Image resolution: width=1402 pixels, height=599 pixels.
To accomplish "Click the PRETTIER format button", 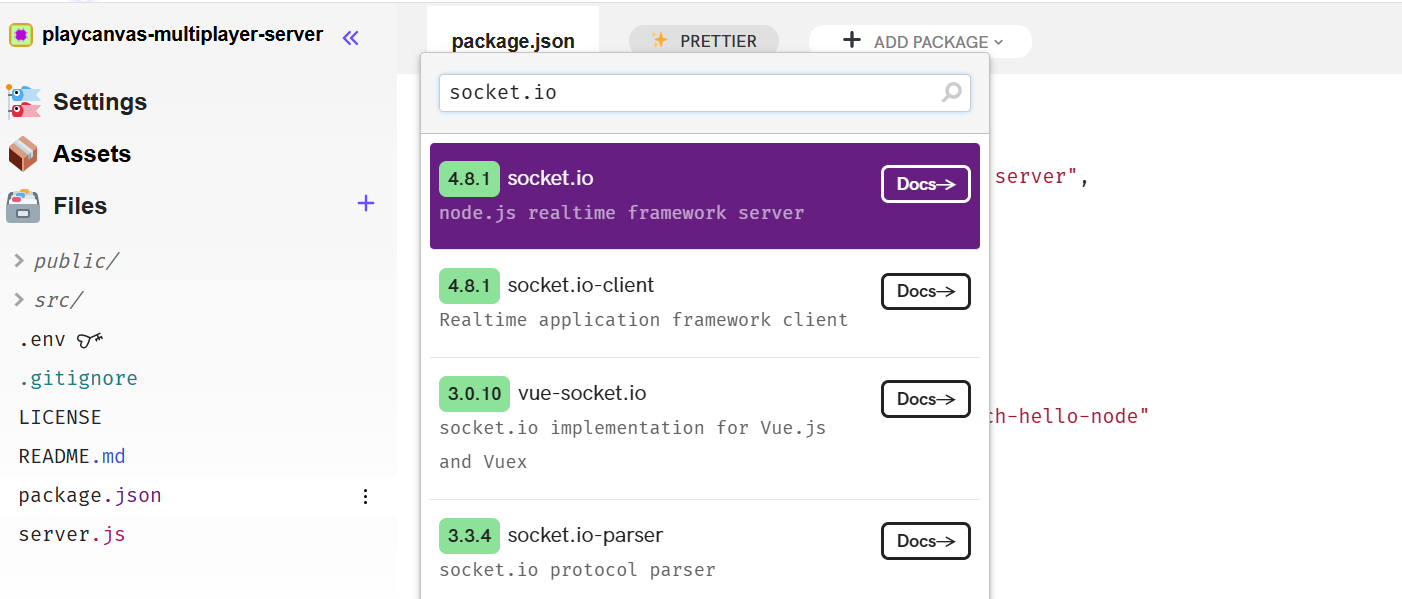I will click(x=704, y=41).
